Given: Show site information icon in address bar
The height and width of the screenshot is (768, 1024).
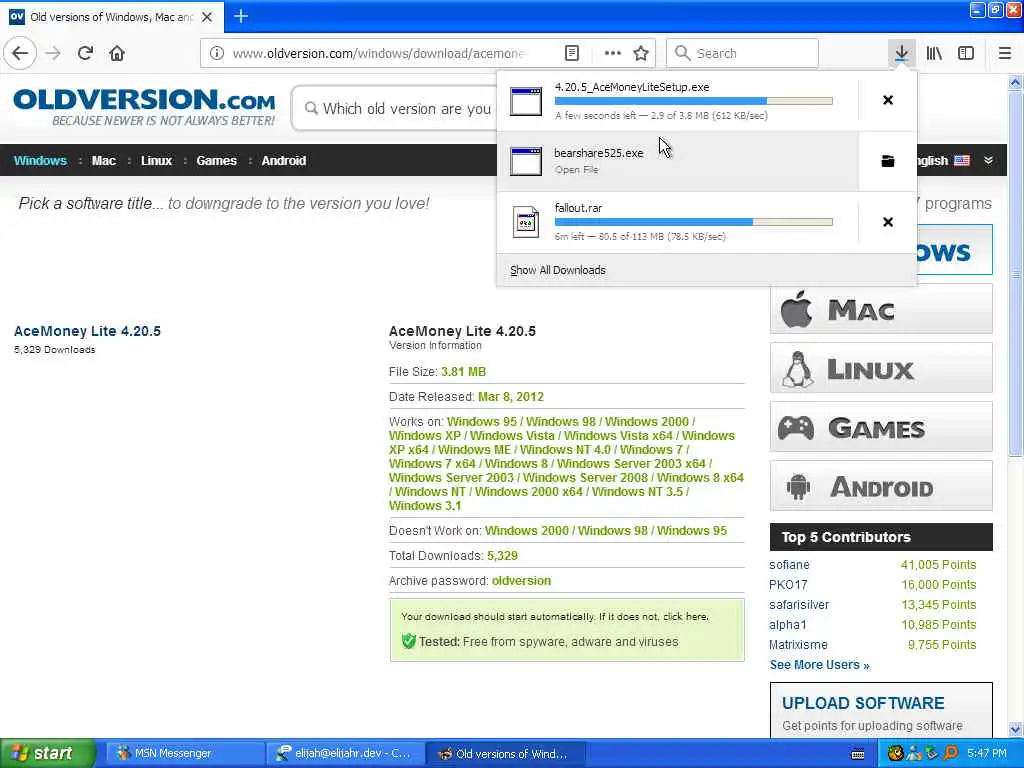Looking at the screenshot, I should (217, 53).
